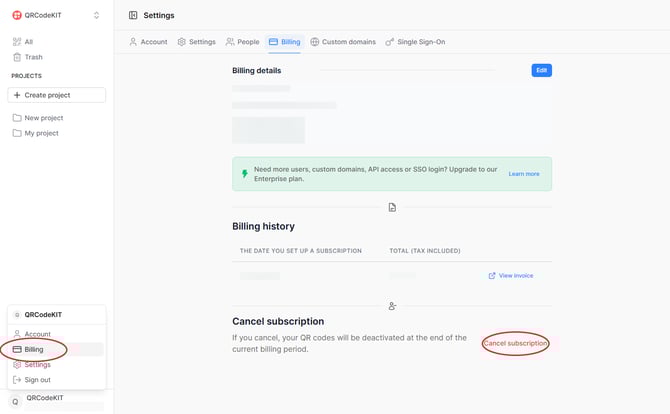Open All QR codes view
Viewport: 670px width, 414px height.
coord(28,42)
